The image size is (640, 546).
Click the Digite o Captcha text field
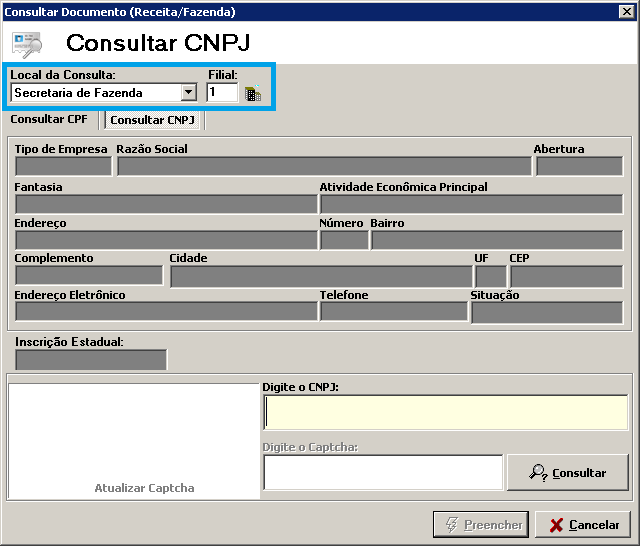(x=383, y=472)
